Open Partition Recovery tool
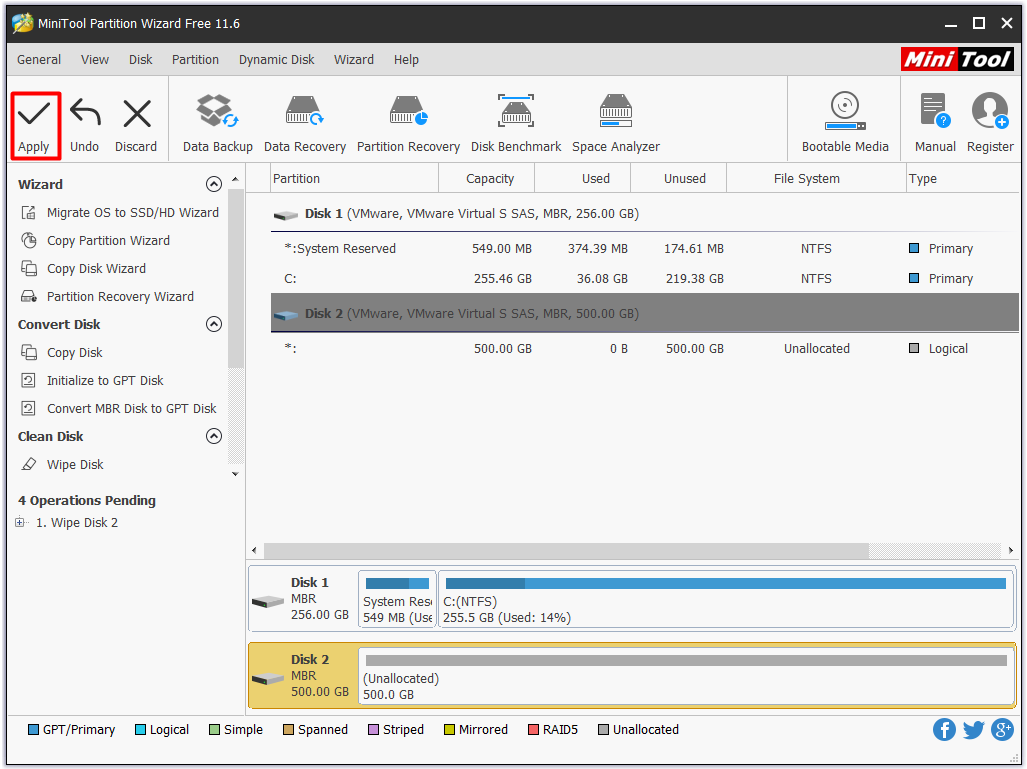Screen dimensions: 1027x769 click(x=408, y=124)
